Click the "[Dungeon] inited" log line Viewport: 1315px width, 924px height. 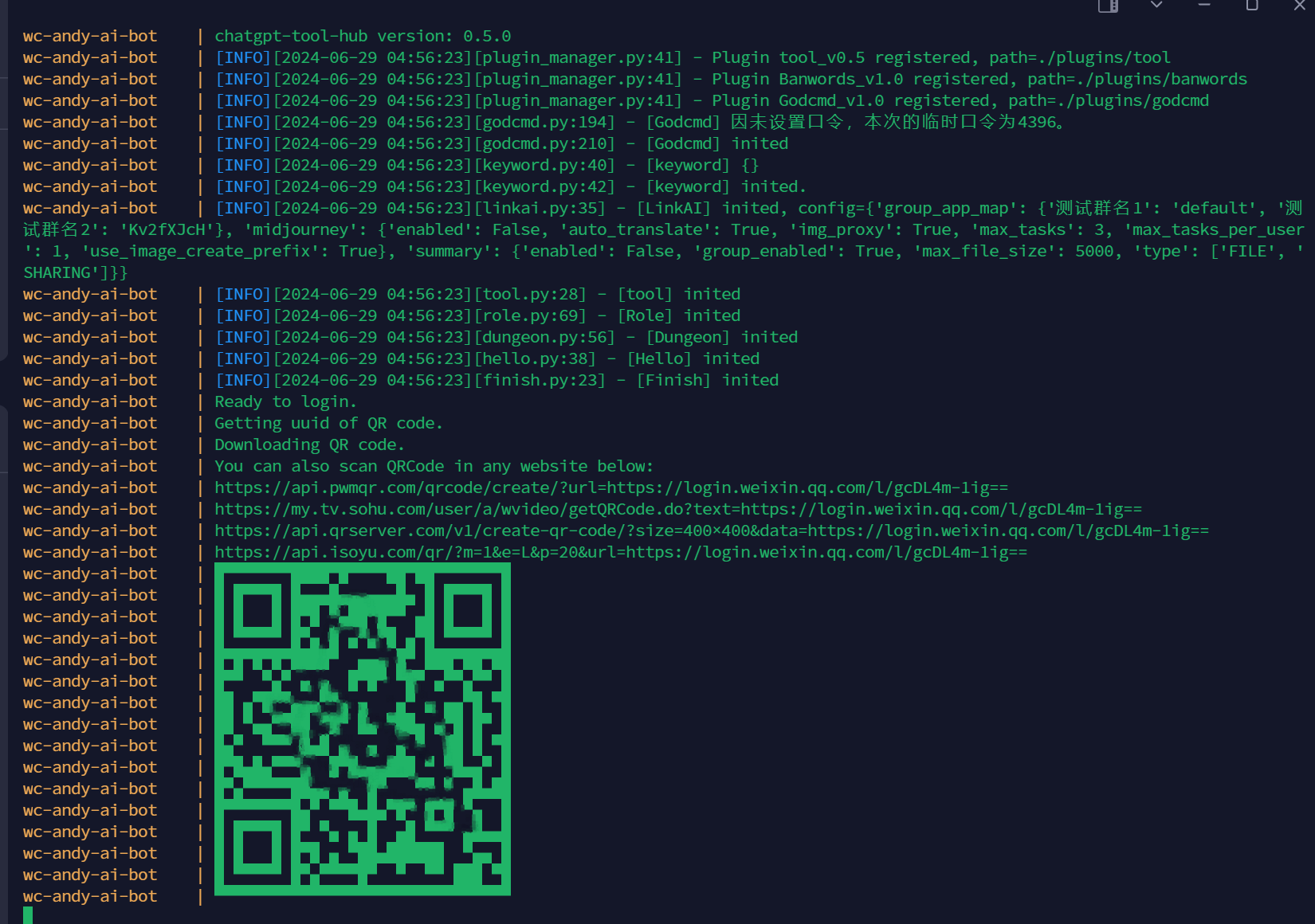pyautogui.click(x=507, y=337)
